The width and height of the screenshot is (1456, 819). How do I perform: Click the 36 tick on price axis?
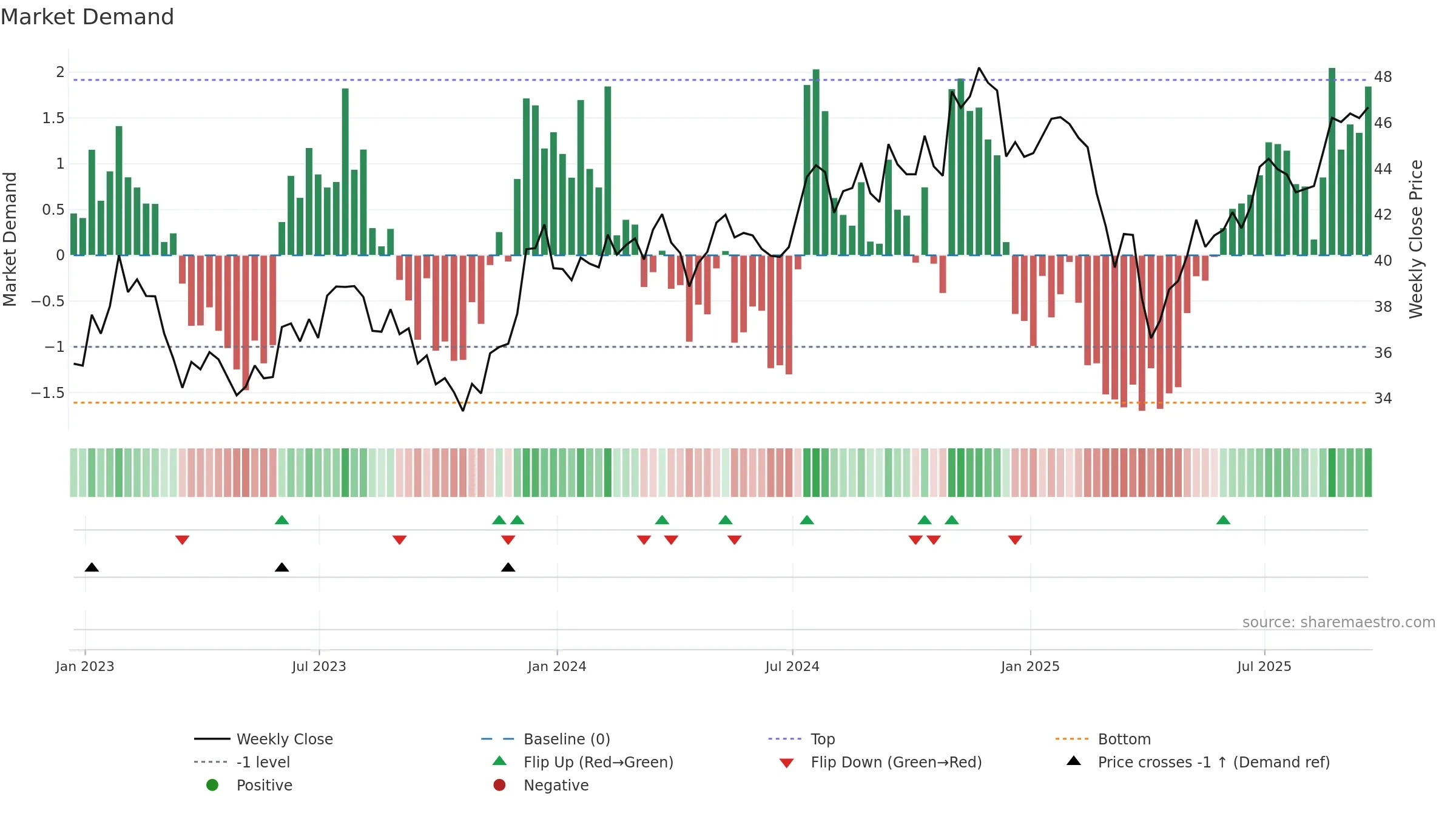(1383, 352)
